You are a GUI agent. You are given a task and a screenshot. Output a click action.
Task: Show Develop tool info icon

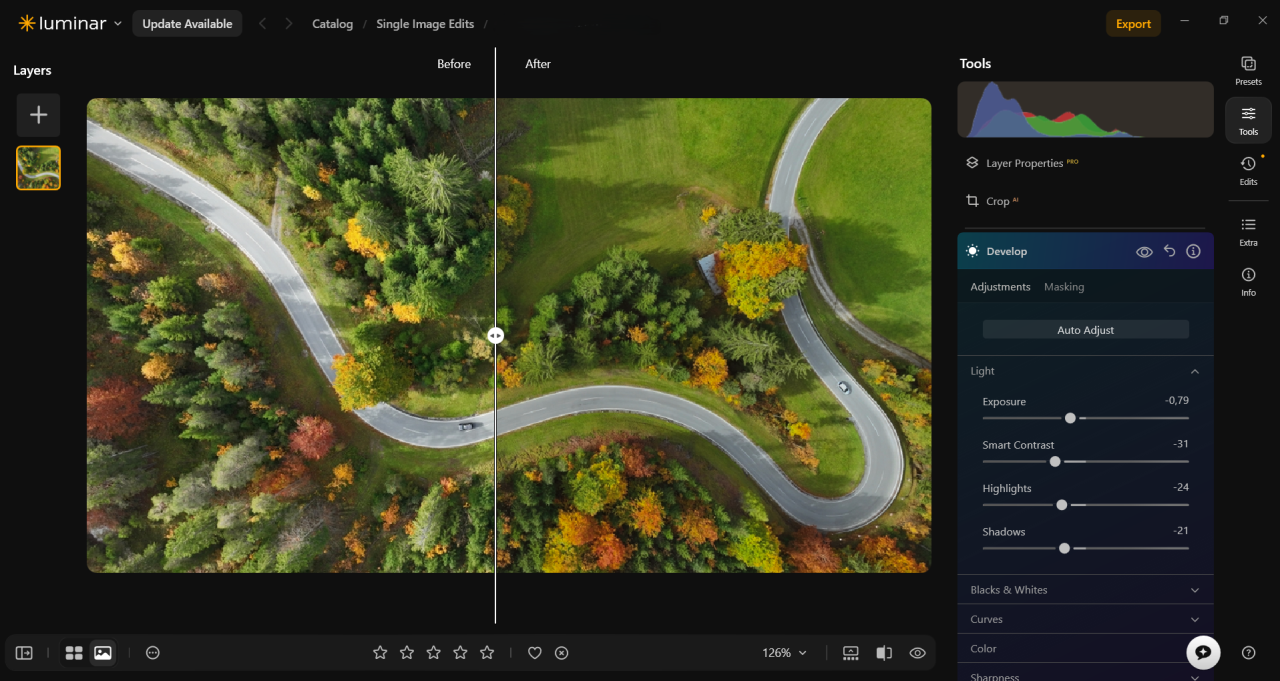coord(1193,251)
